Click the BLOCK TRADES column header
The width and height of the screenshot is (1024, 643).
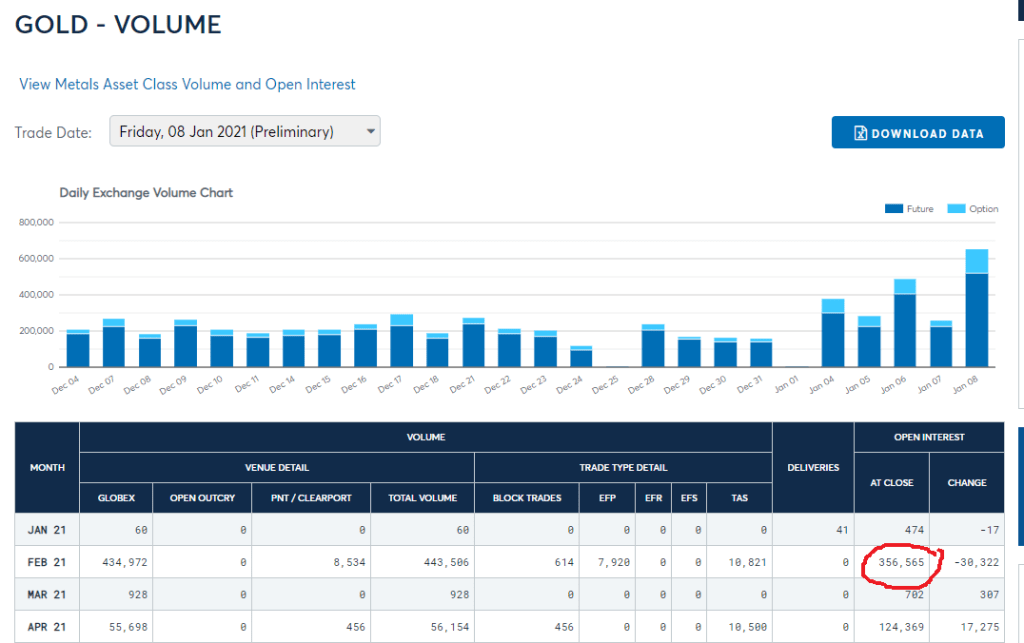[527, 498]
